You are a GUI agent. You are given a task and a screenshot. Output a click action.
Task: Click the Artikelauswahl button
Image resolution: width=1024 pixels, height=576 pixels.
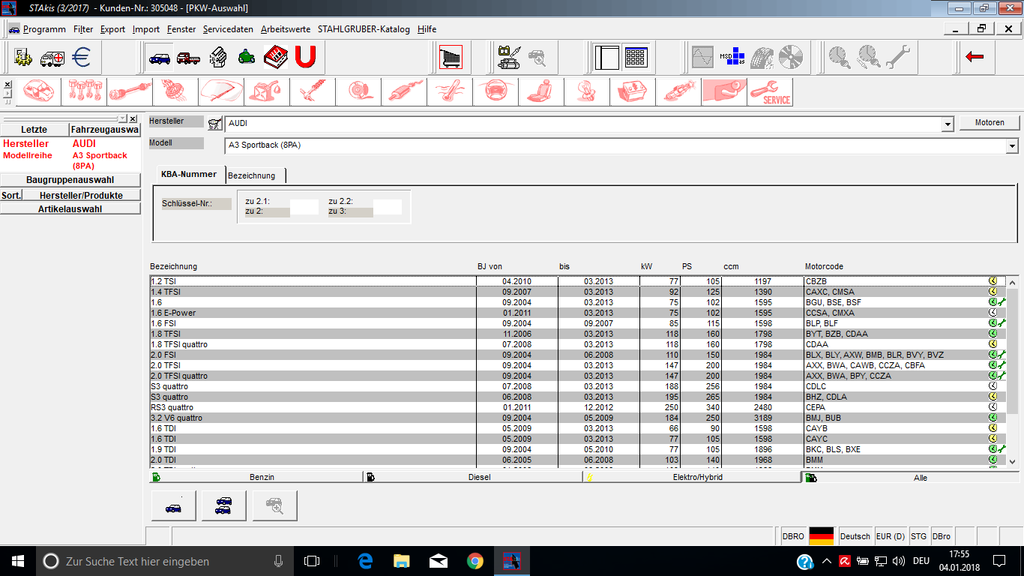70,209
